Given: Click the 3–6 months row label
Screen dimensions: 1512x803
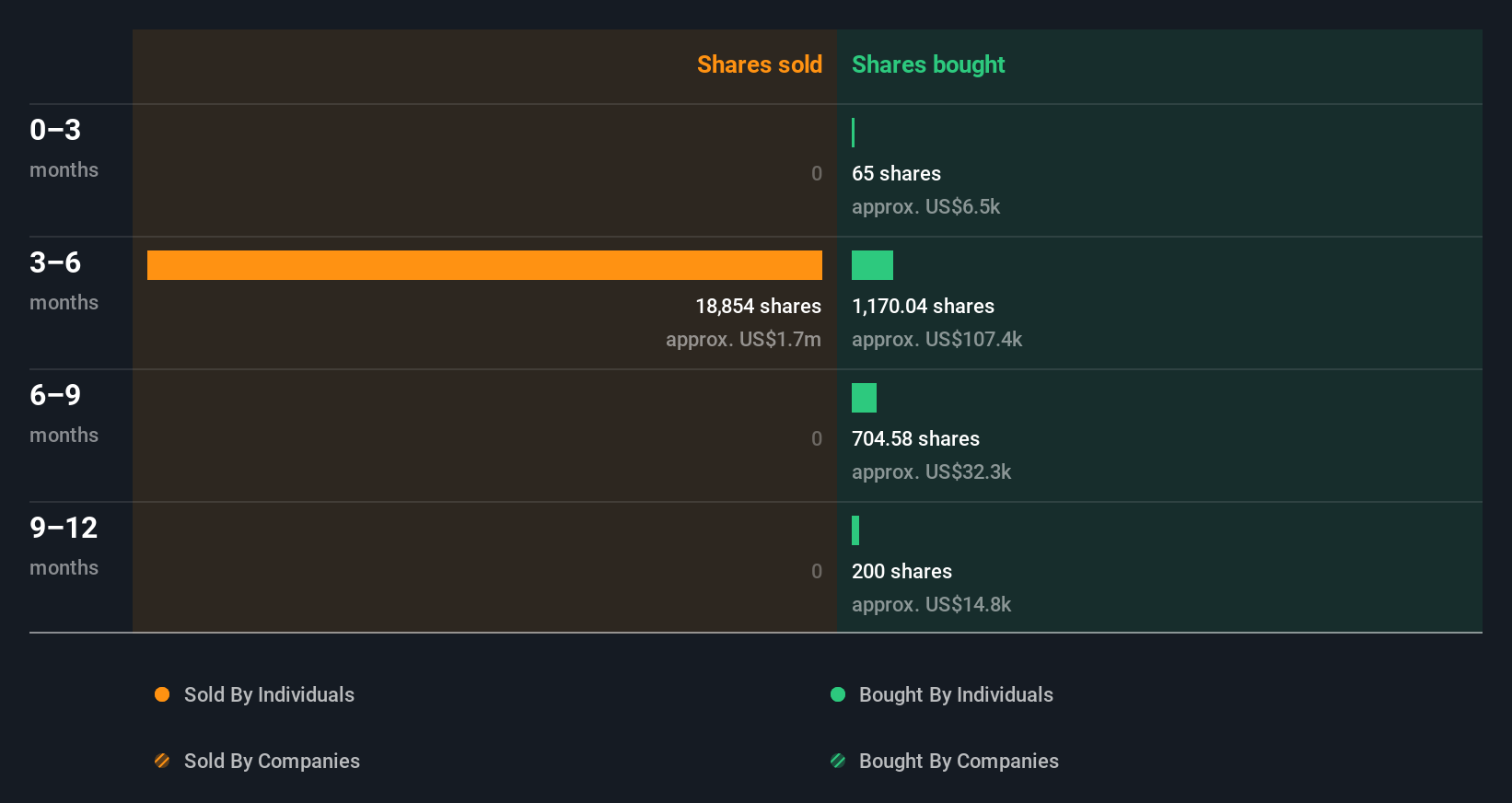Looking at the screenshot, I should coord(64,281).
